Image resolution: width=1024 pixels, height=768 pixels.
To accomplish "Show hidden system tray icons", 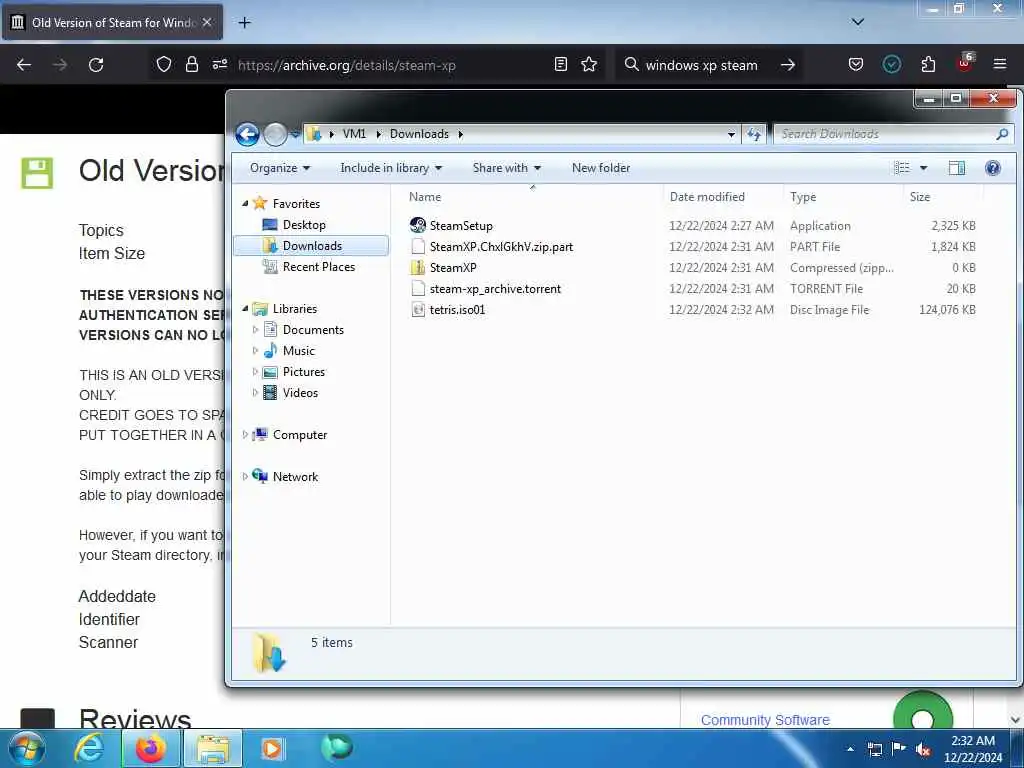I will coord(850,749).
